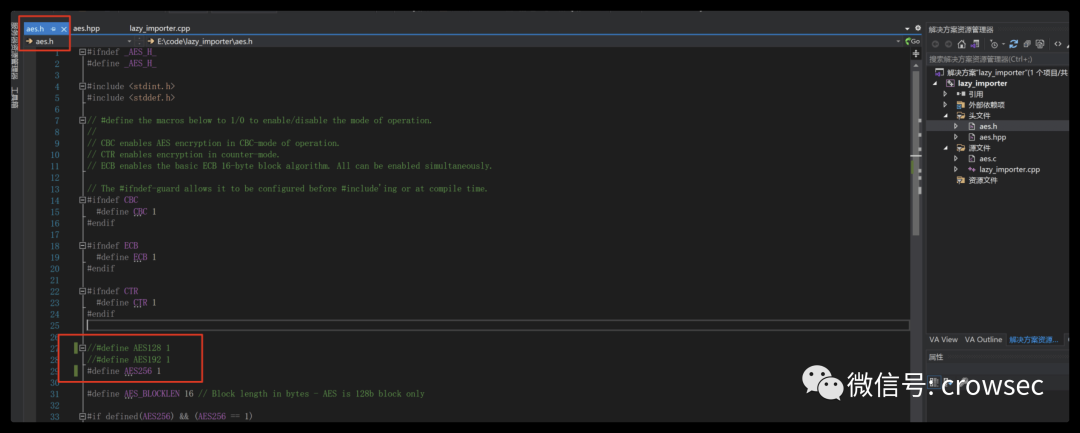Pin the aes.h tab with pin icon
Screen dimensions: 1080x433
pos(53,29)
